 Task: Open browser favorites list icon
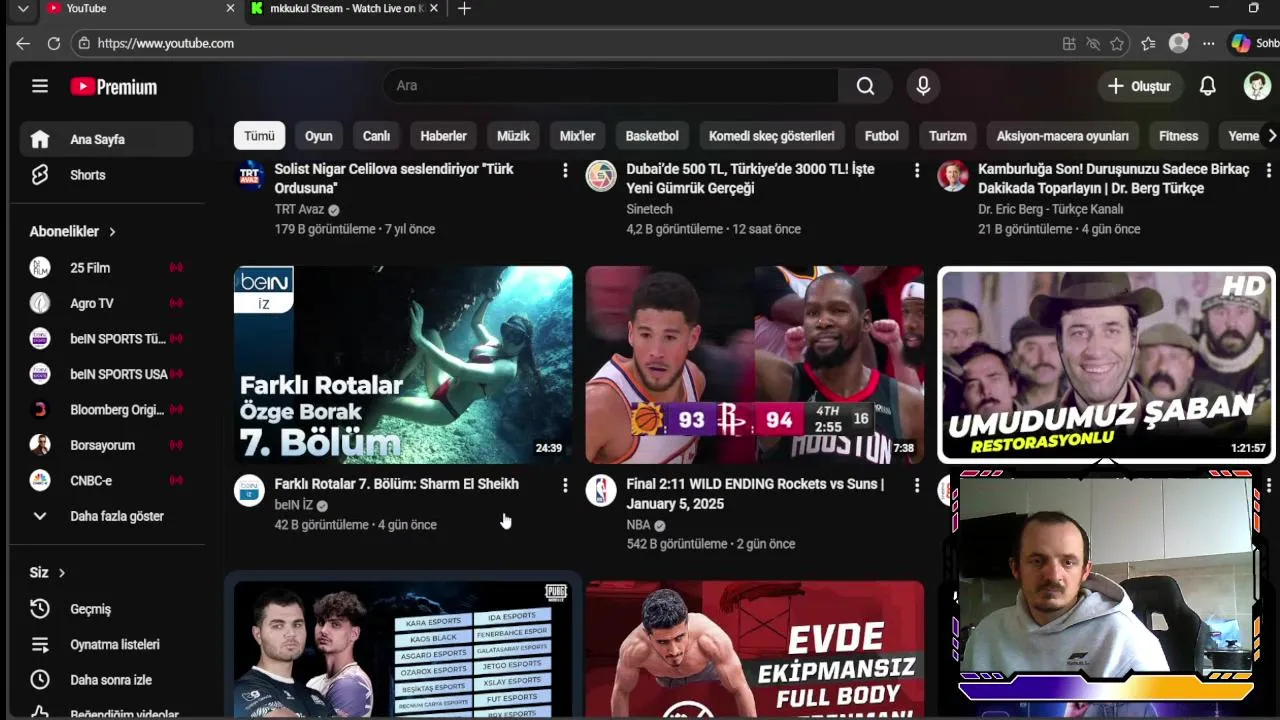1148,43
